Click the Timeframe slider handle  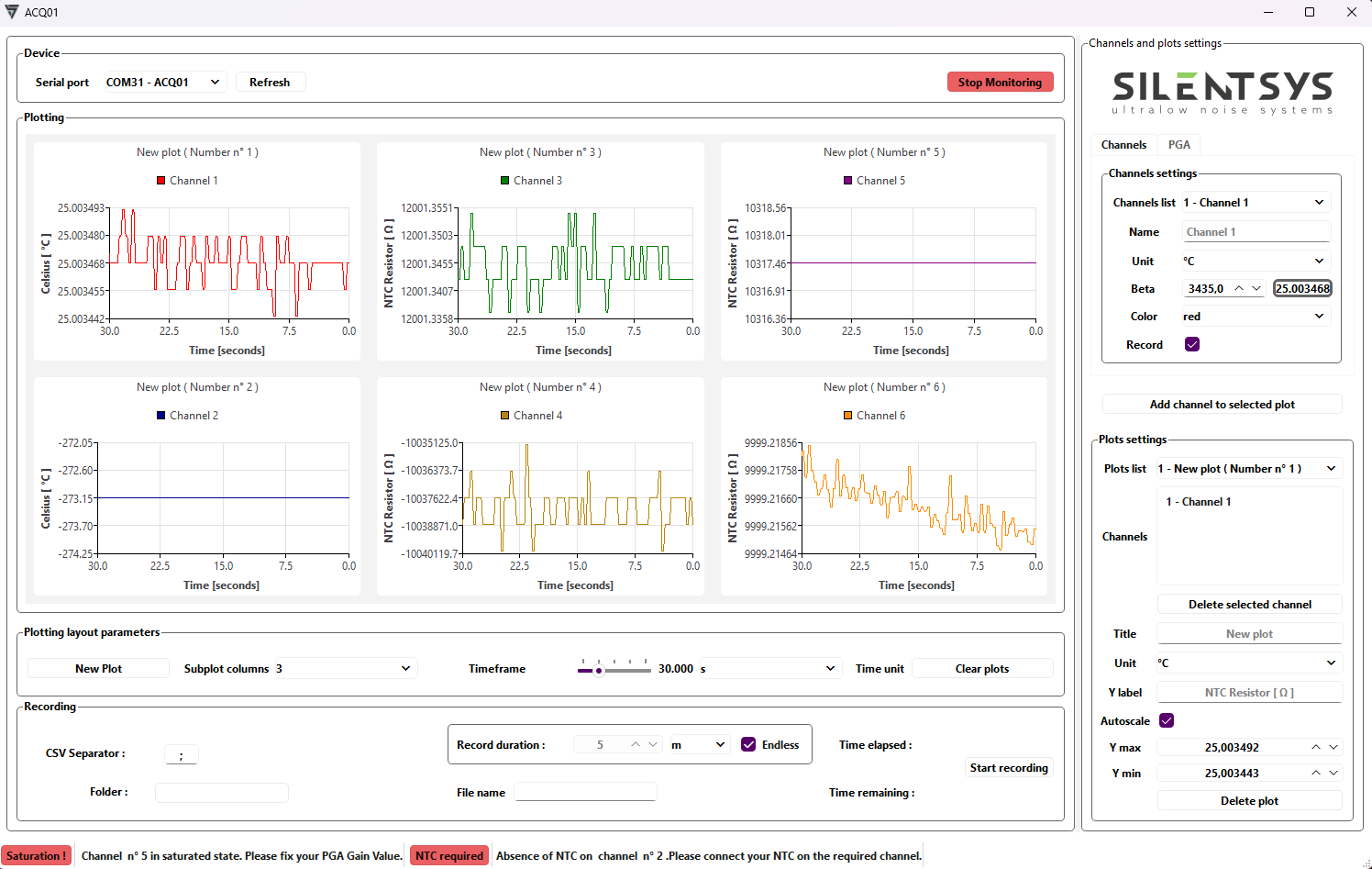coord(599,670)
